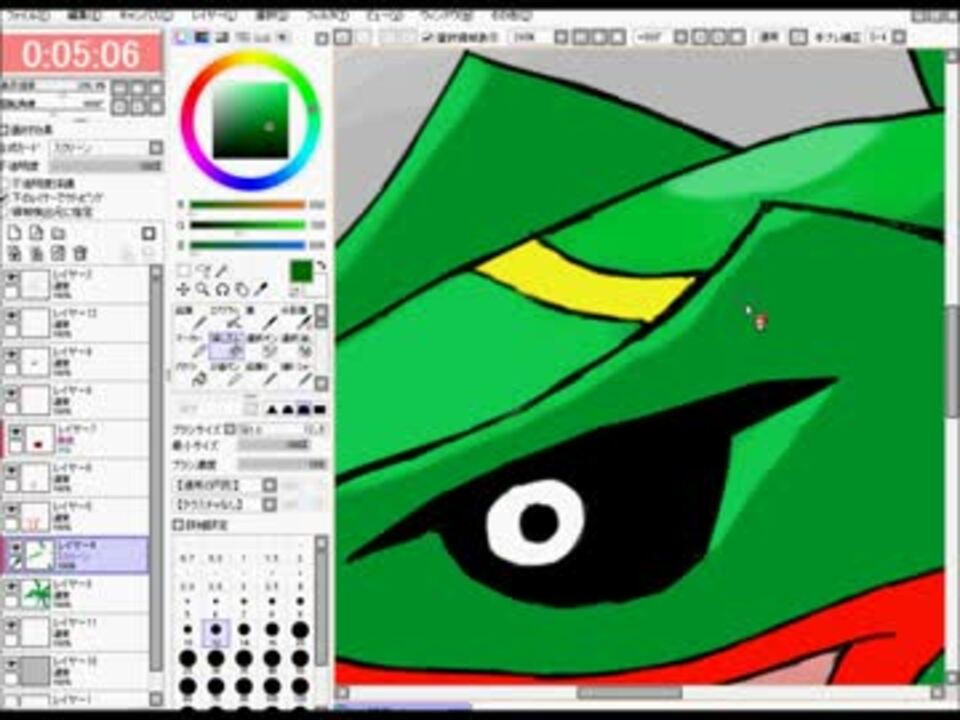Image resolution: width=960 pixels, height=720 pixels.
Task: Click the canvas horizontal scrollbar
Action: [629, 692]
